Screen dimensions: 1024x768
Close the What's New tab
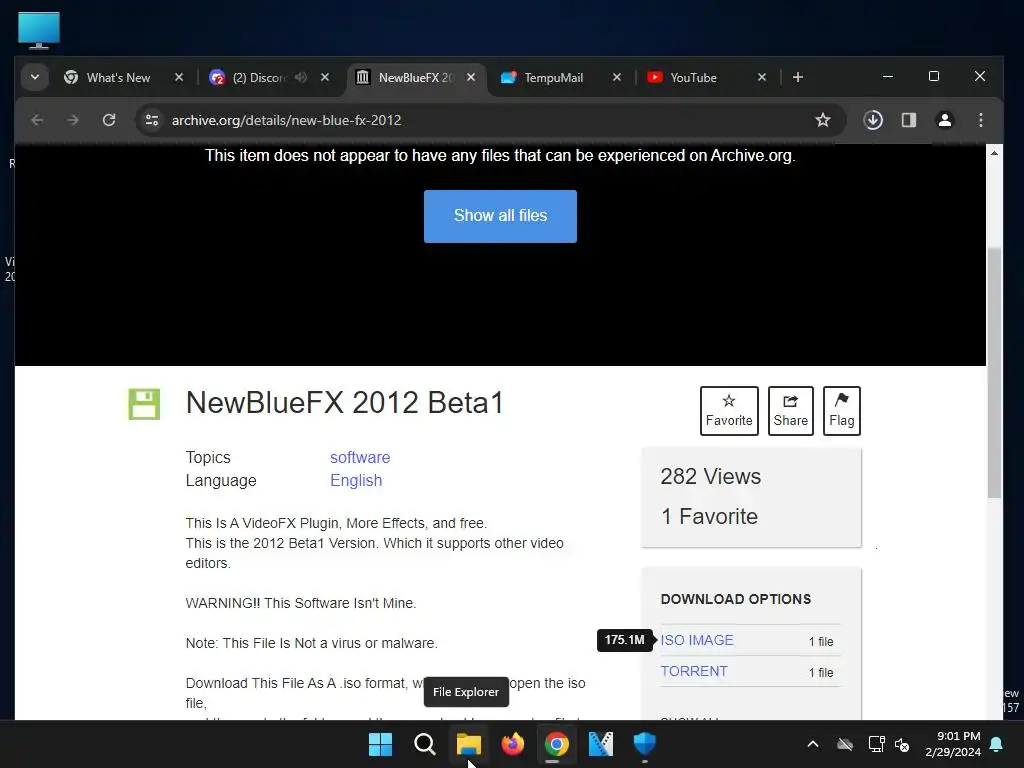click(179, 77)
